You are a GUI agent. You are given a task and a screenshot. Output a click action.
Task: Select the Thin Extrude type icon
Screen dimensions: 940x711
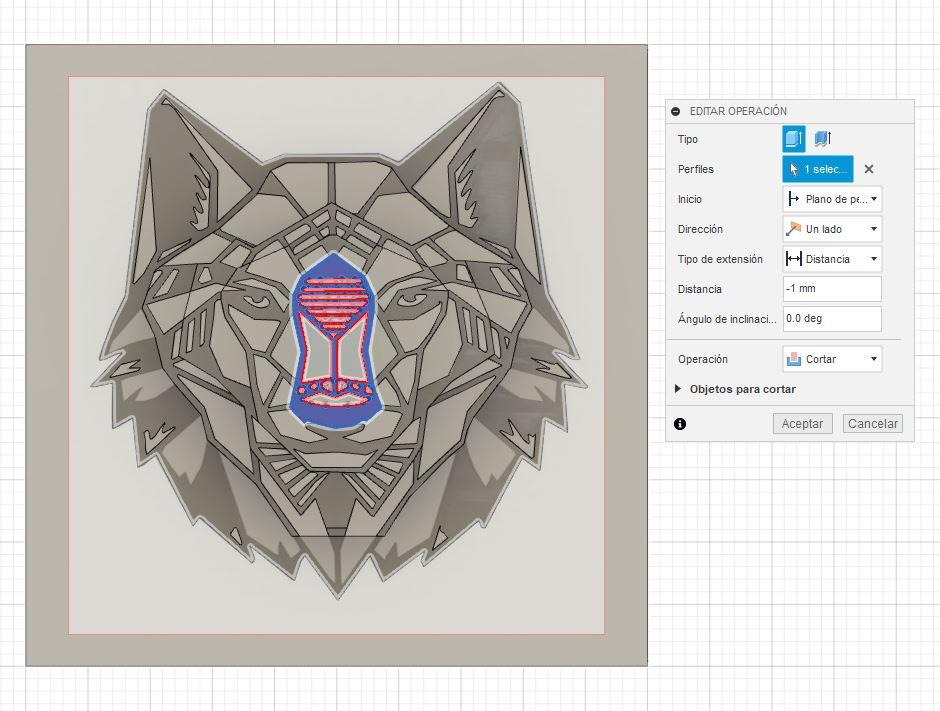pos(822,139)
